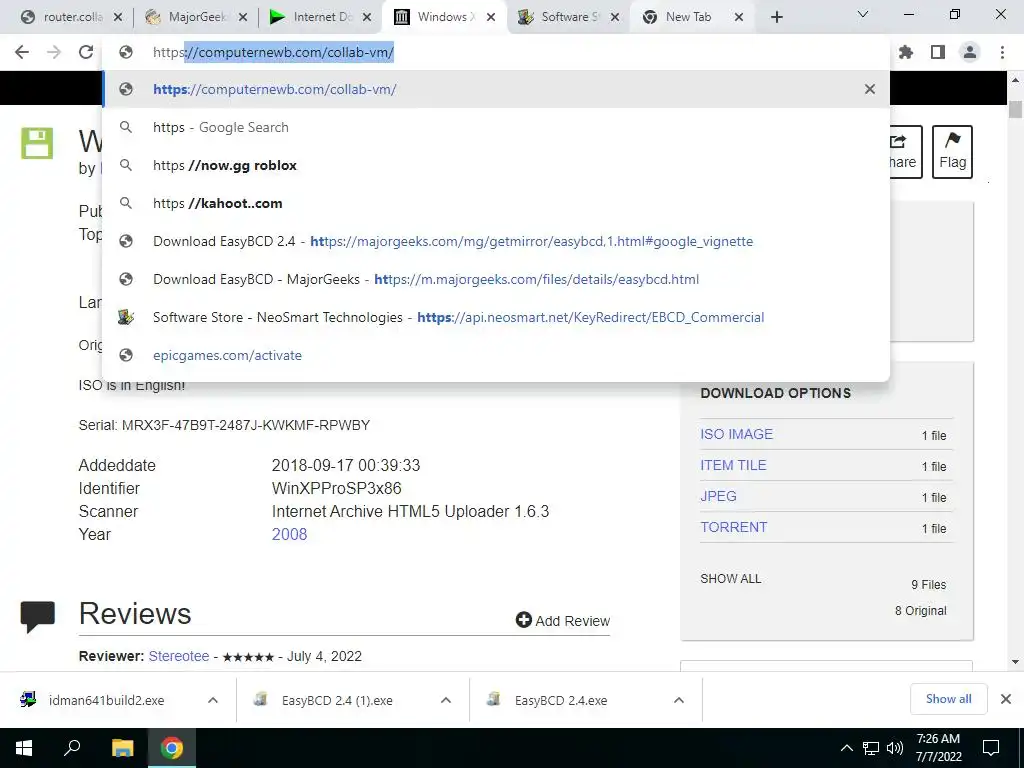Click the page scrollbar down arrow

pos(1016,661)
